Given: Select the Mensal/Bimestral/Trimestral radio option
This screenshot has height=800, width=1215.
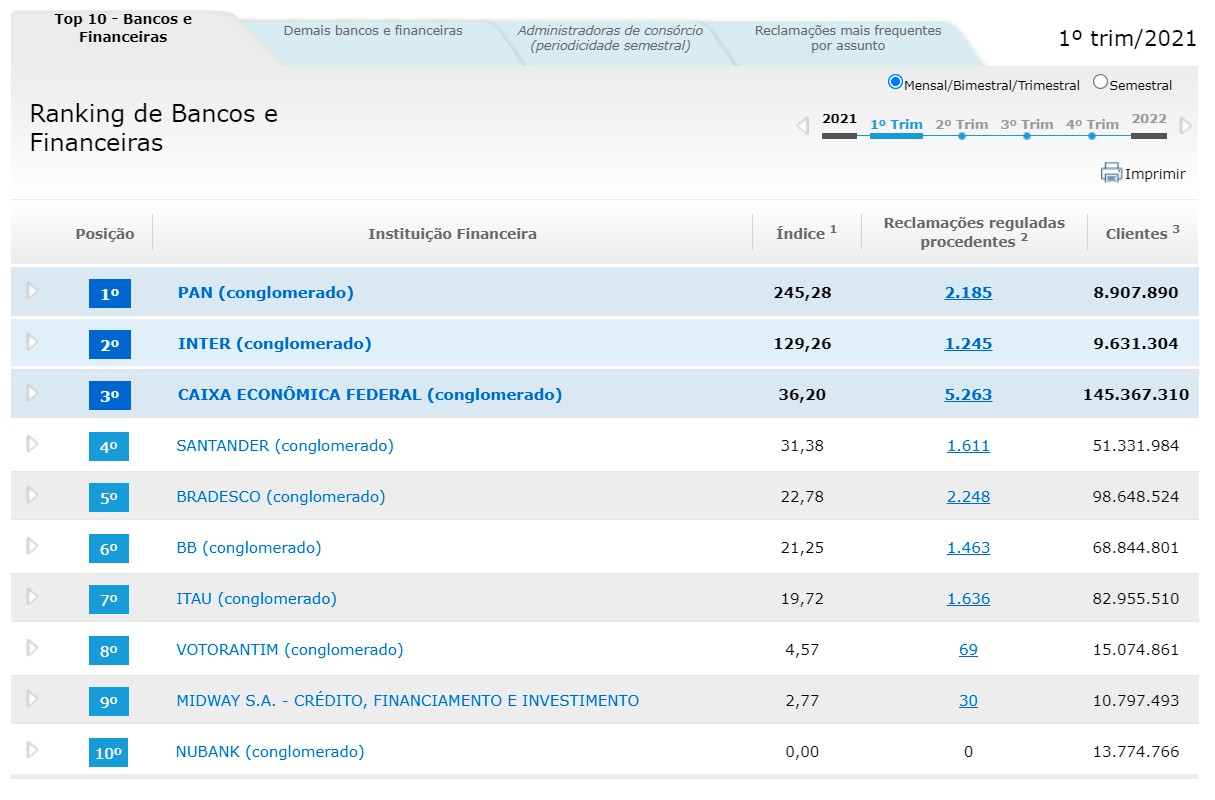Looking at the screenshot, I should [x=895, y=82].
